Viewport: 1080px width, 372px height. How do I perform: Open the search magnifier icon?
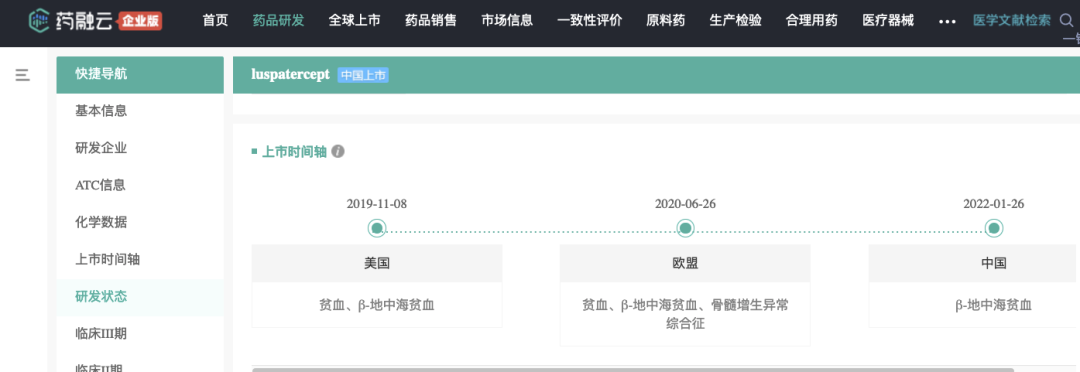click(1067, 21)
